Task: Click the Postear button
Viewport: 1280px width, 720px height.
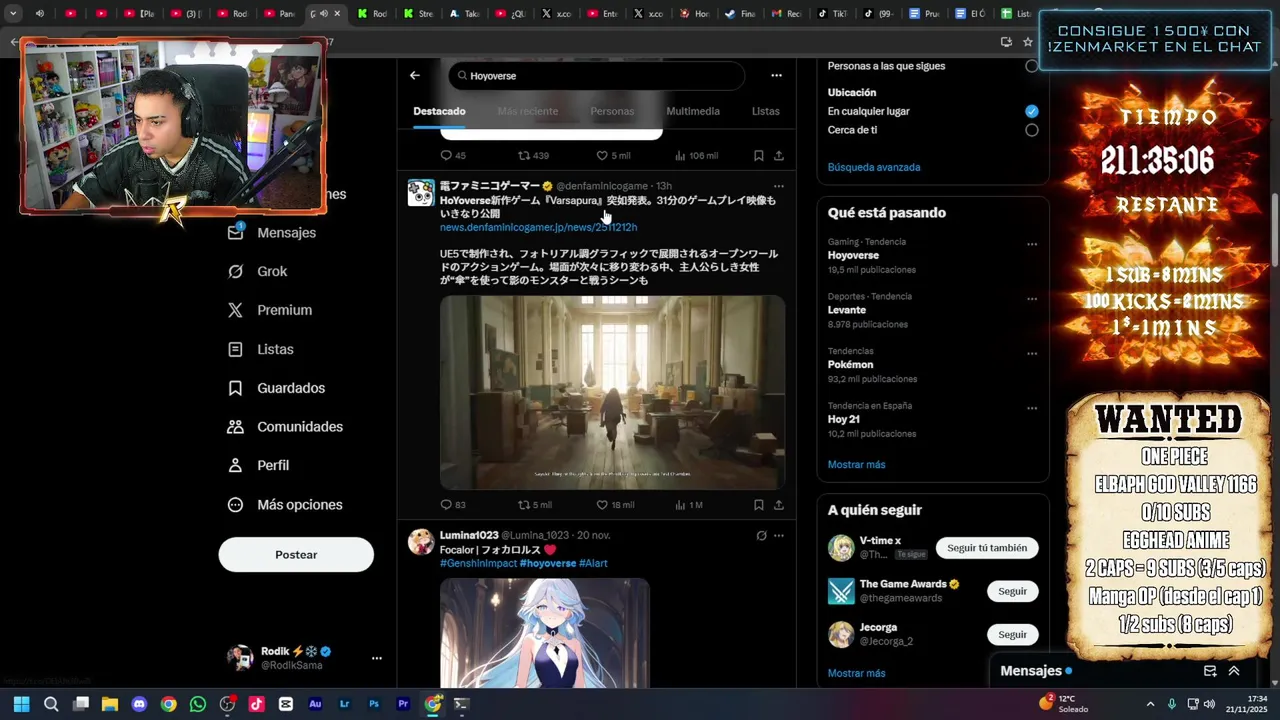Action: pos(296,555)
